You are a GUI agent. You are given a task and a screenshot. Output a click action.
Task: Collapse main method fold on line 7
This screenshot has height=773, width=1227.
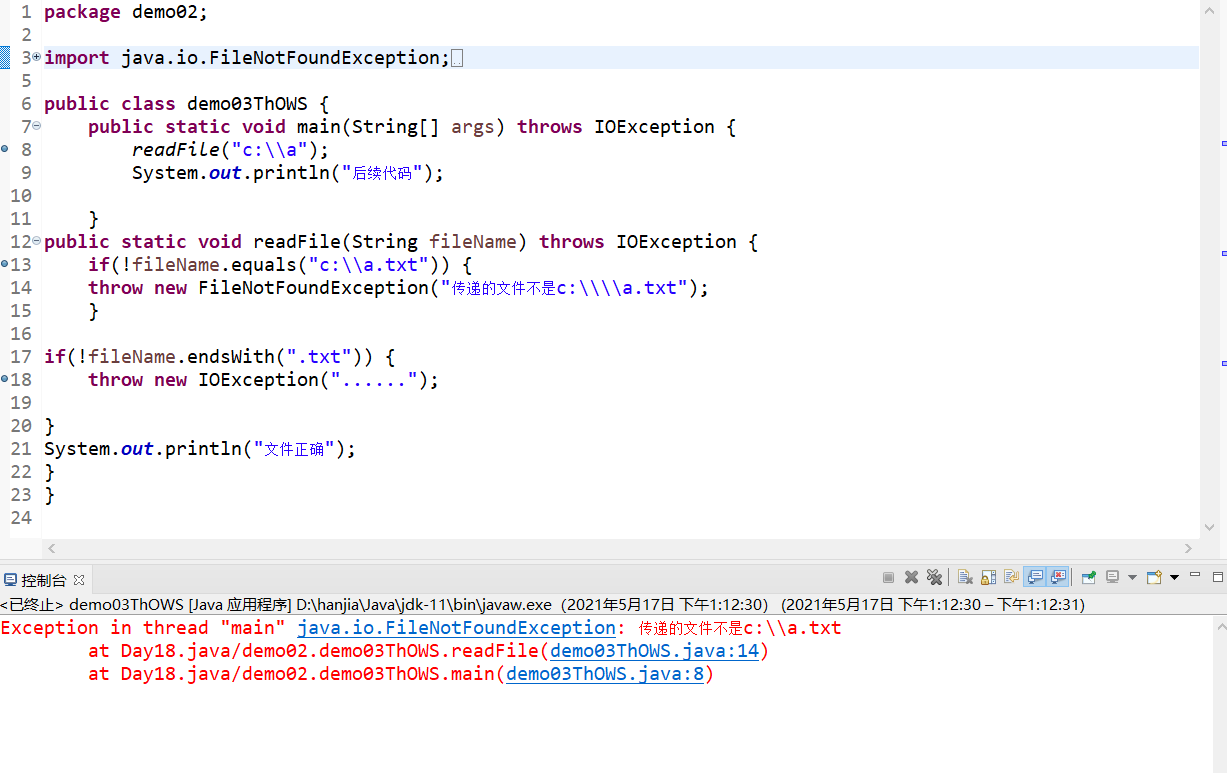36,126
